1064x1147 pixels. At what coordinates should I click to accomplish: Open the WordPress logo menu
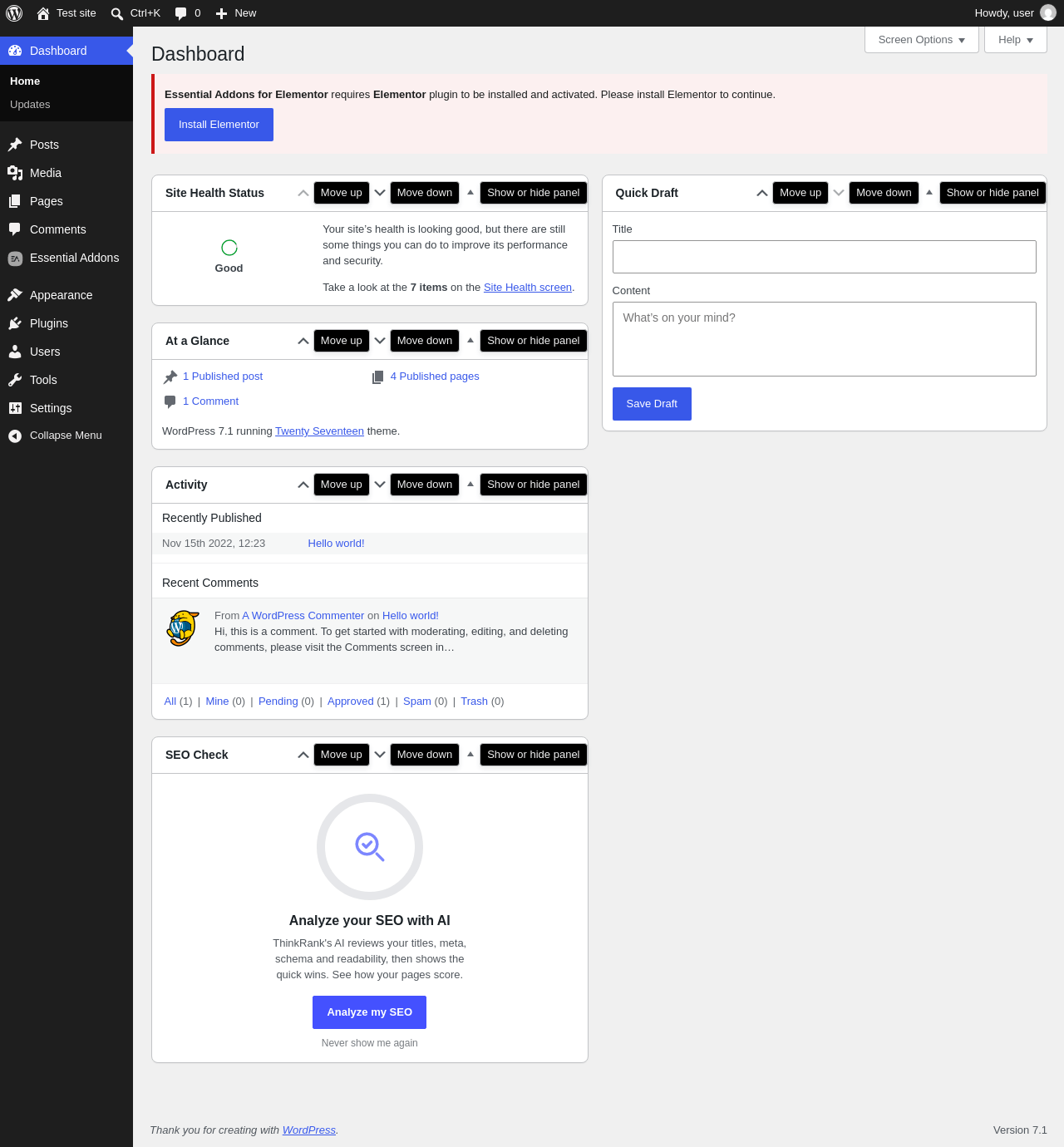click(x=14, y=13)
